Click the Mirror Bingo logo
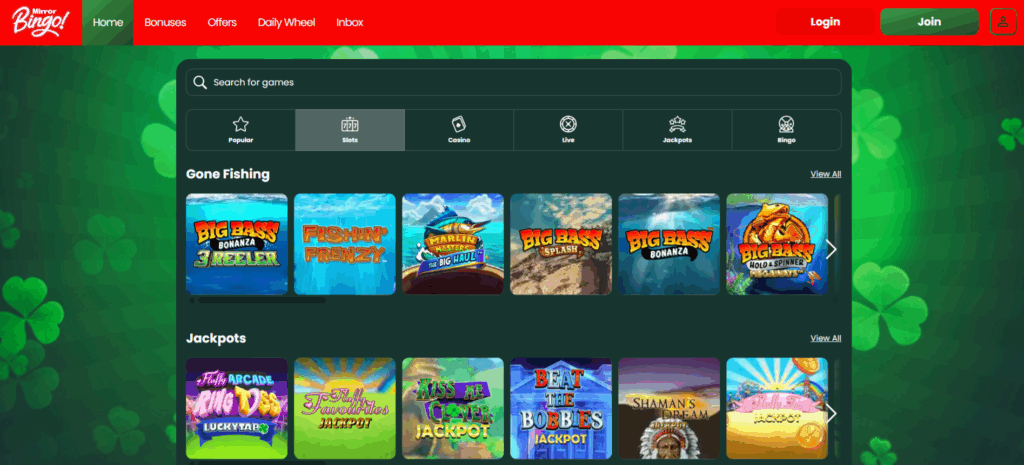The width and height of the screenshot is (1024, 465). [40, 22]
